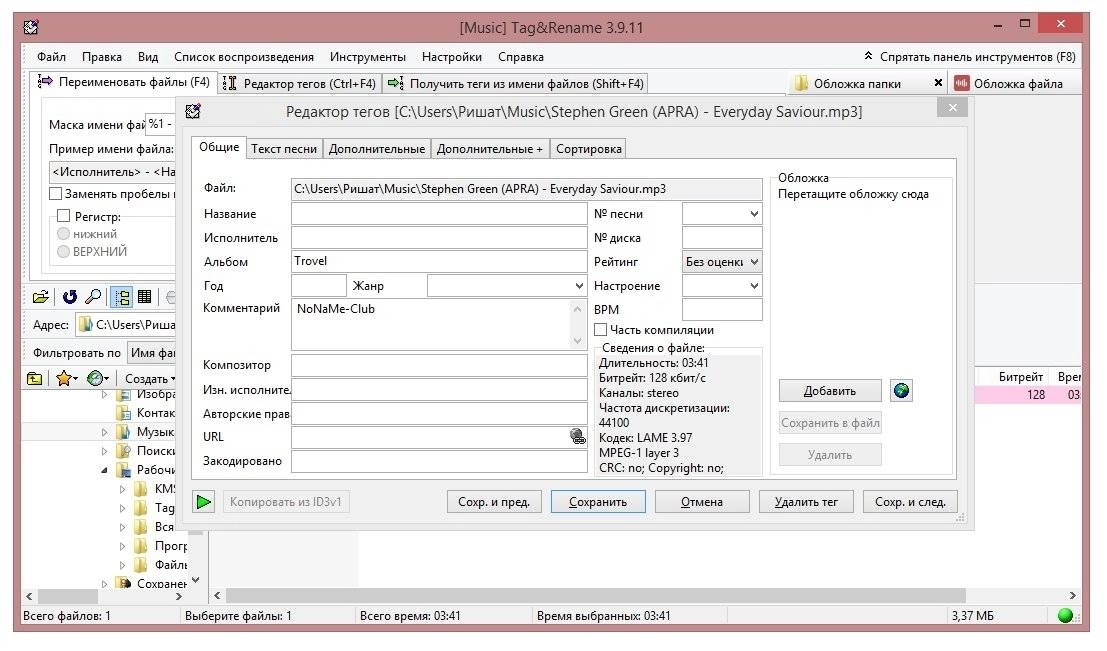Toggle the Заменять пробелы checkbox
The height and width of the screenshot is (651, 1107).
[56, 193]
